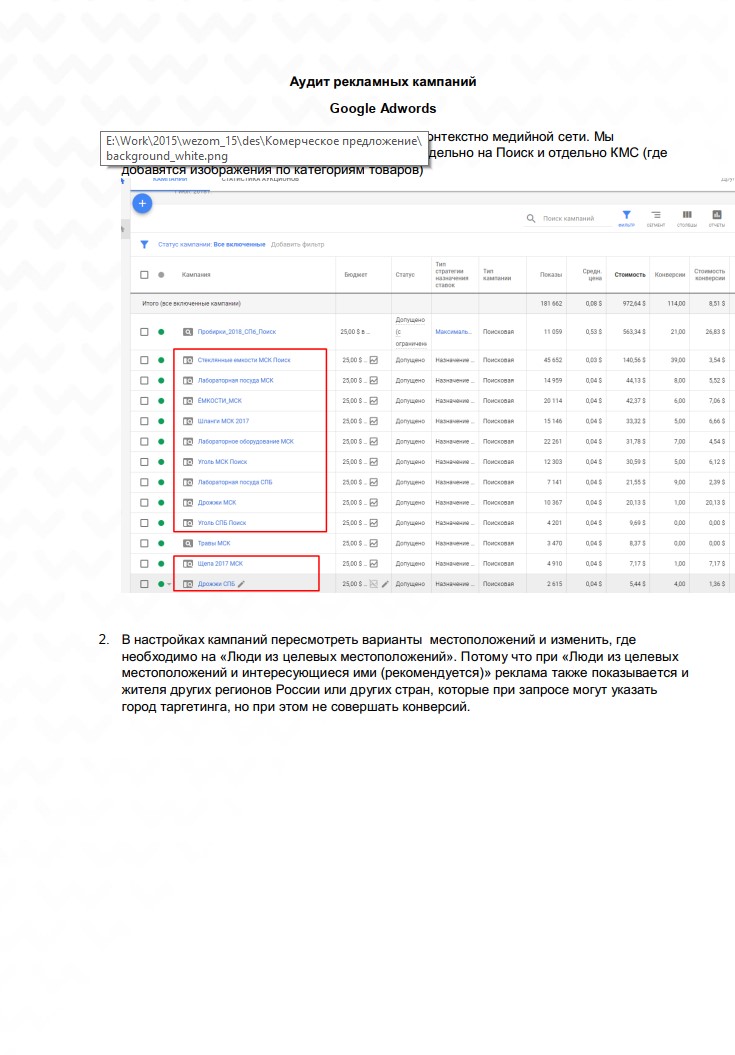
Task: Click campaign type icon for Лабораторная посуда МСК
Action: [x=188, y=380]
